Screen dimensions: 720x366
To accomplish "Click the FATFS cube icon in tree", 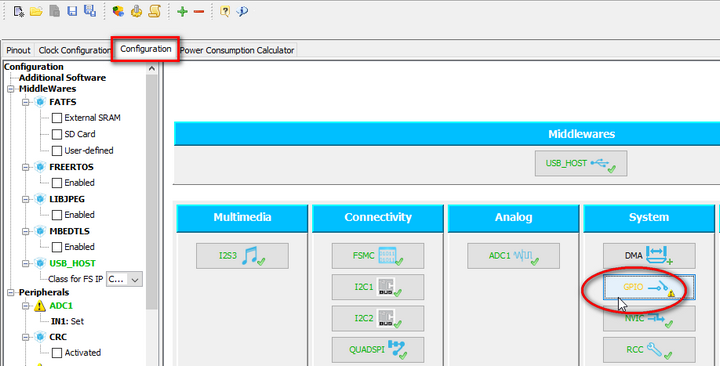I will click(x=40, y=102).
